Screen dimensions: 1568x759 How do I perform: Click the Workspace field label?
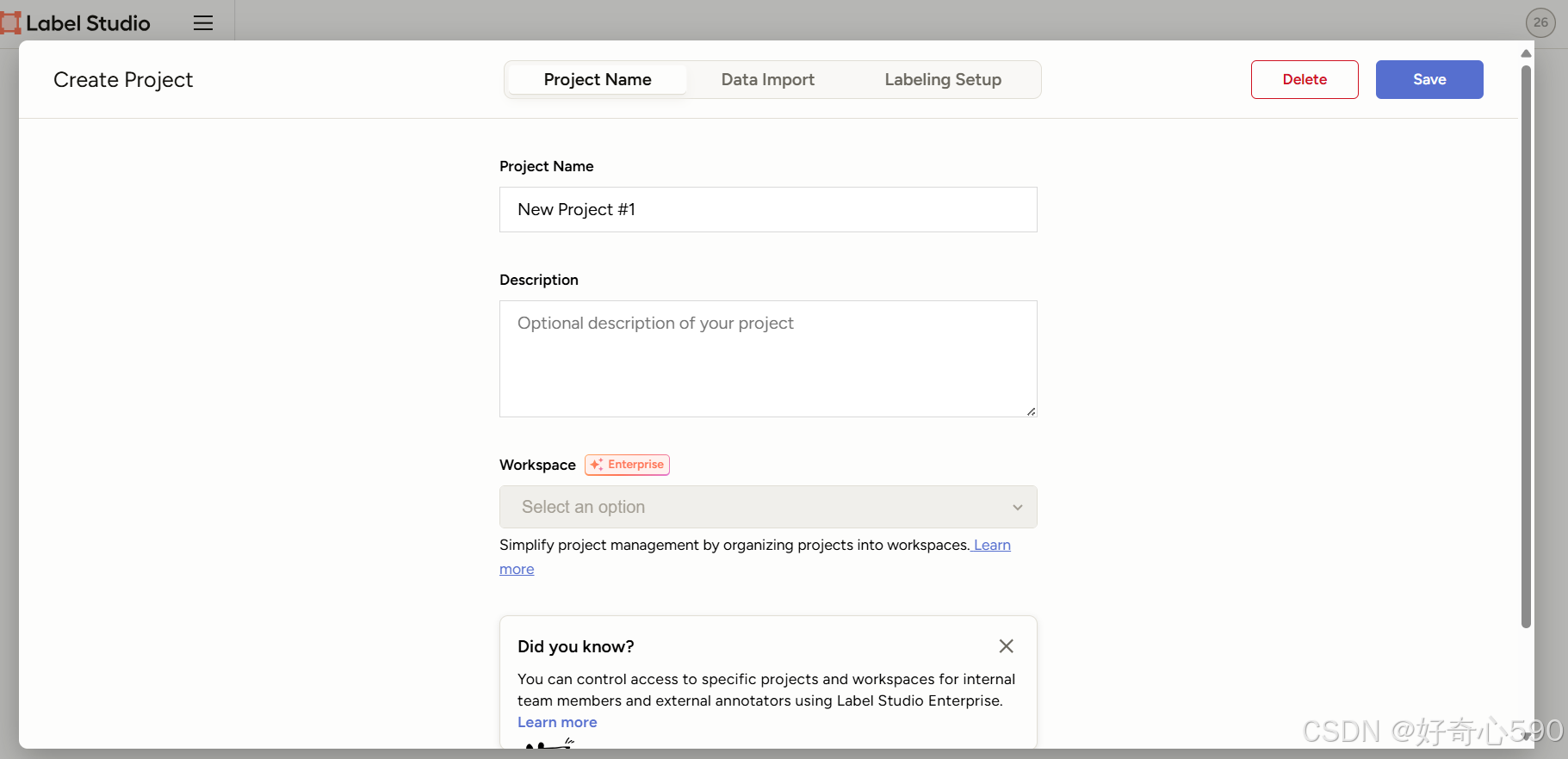coord(537,465)
